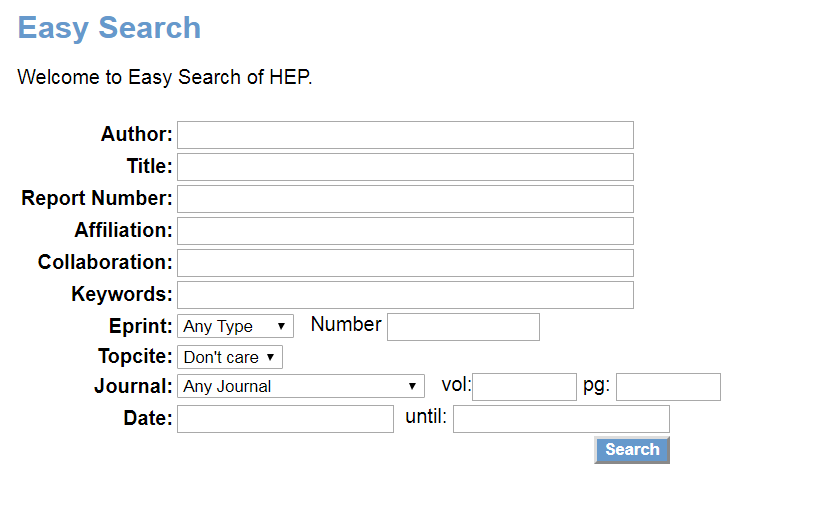This screenshot has width=814, height=522.
Task: Click the 'Journal:' label text
Action: pyautogui.click(x=133, y=387)
